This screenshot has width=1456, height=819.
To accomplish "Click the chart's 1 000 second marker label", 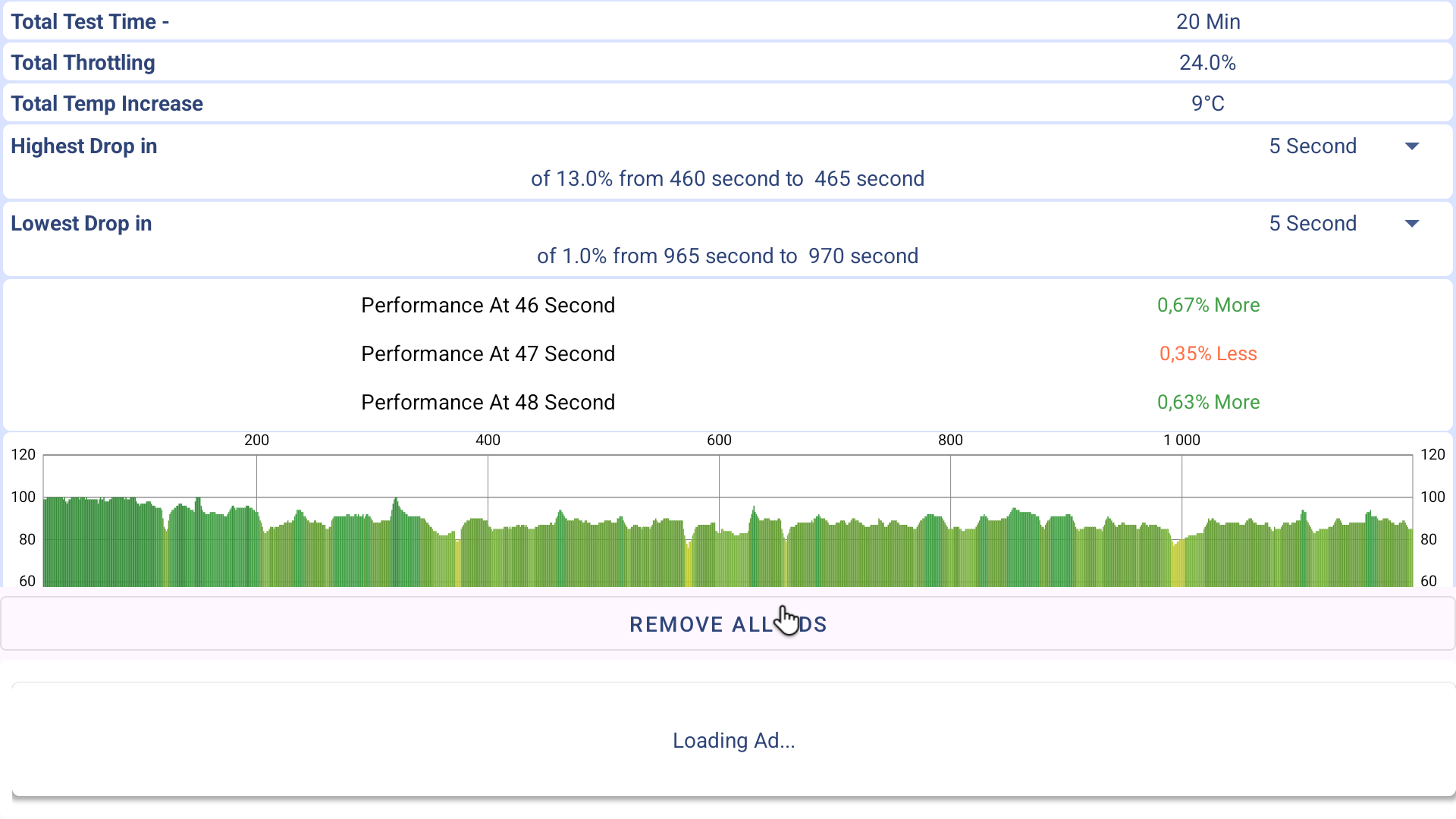I will pos(1181,440).
